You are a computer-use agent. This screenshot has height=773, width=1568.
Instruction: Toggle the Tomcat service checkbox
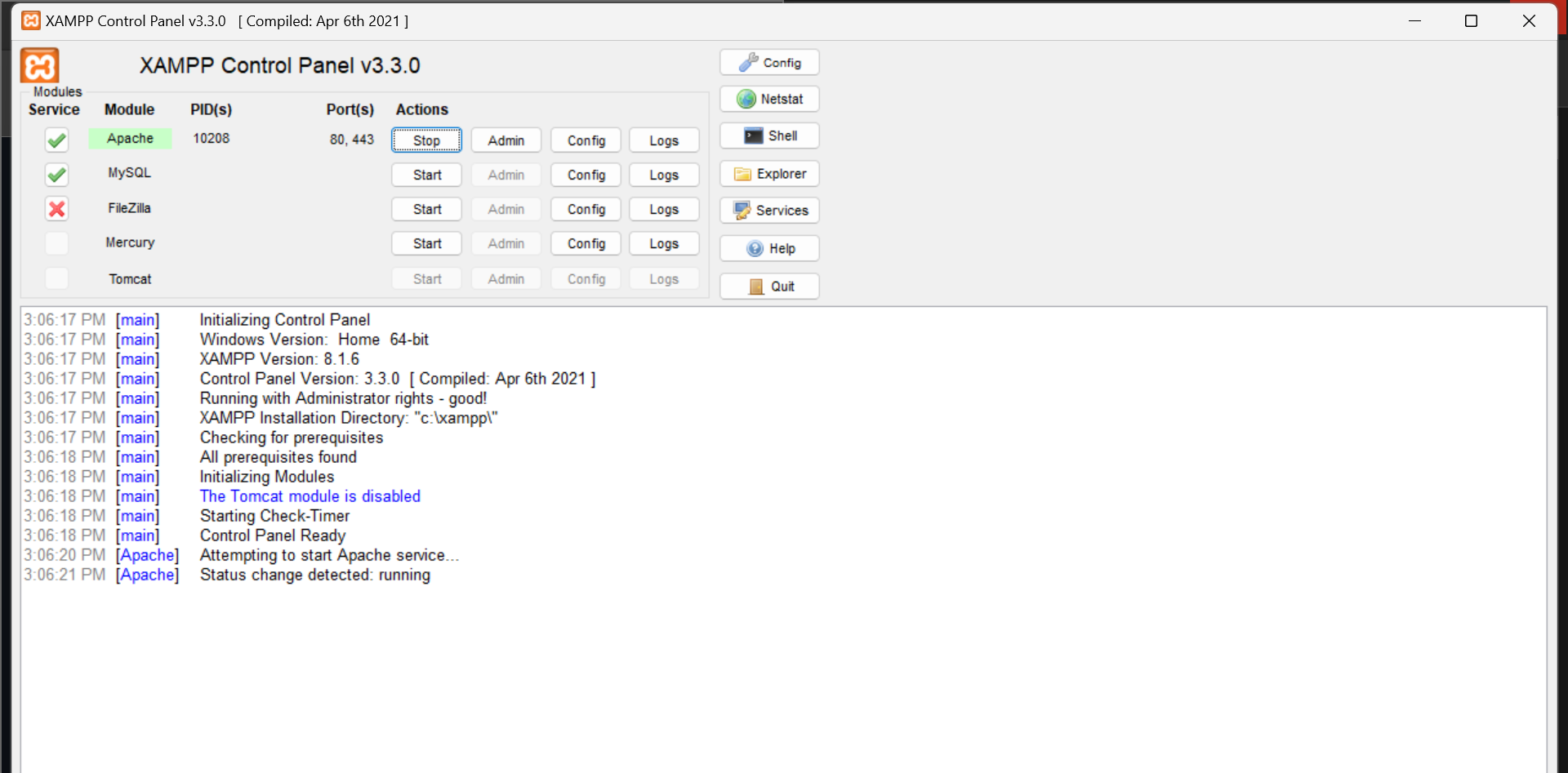56,278
